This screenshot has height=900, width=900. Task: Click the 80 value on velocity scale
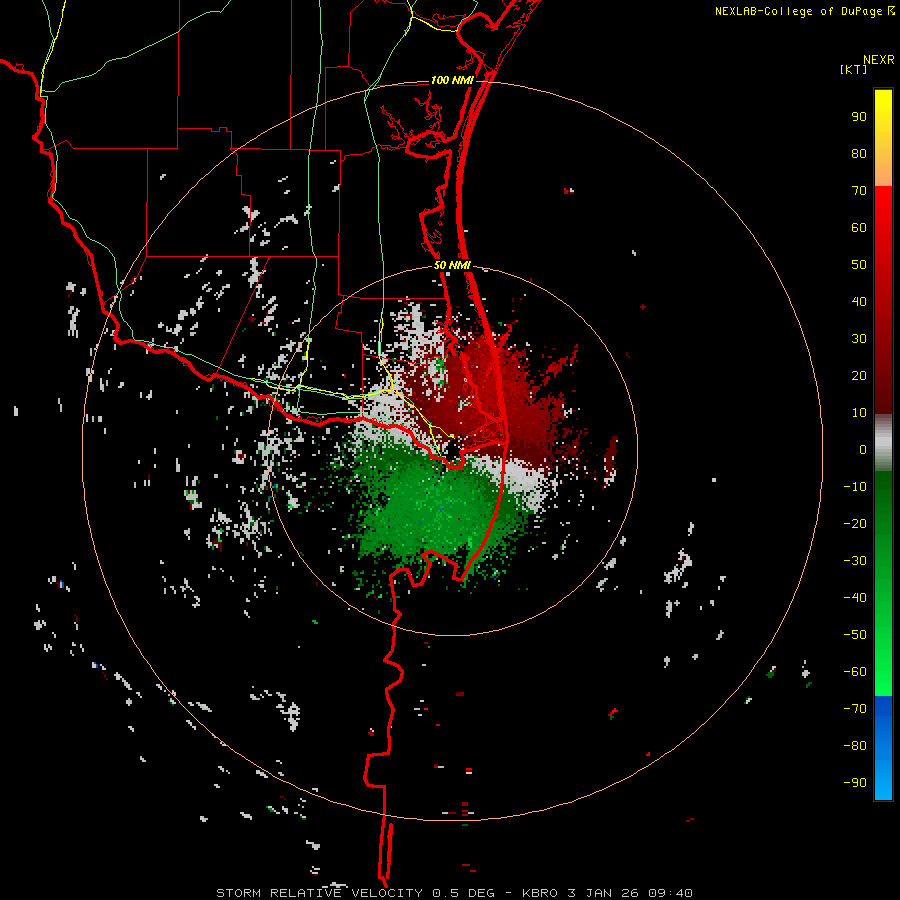tap(859, 153)
